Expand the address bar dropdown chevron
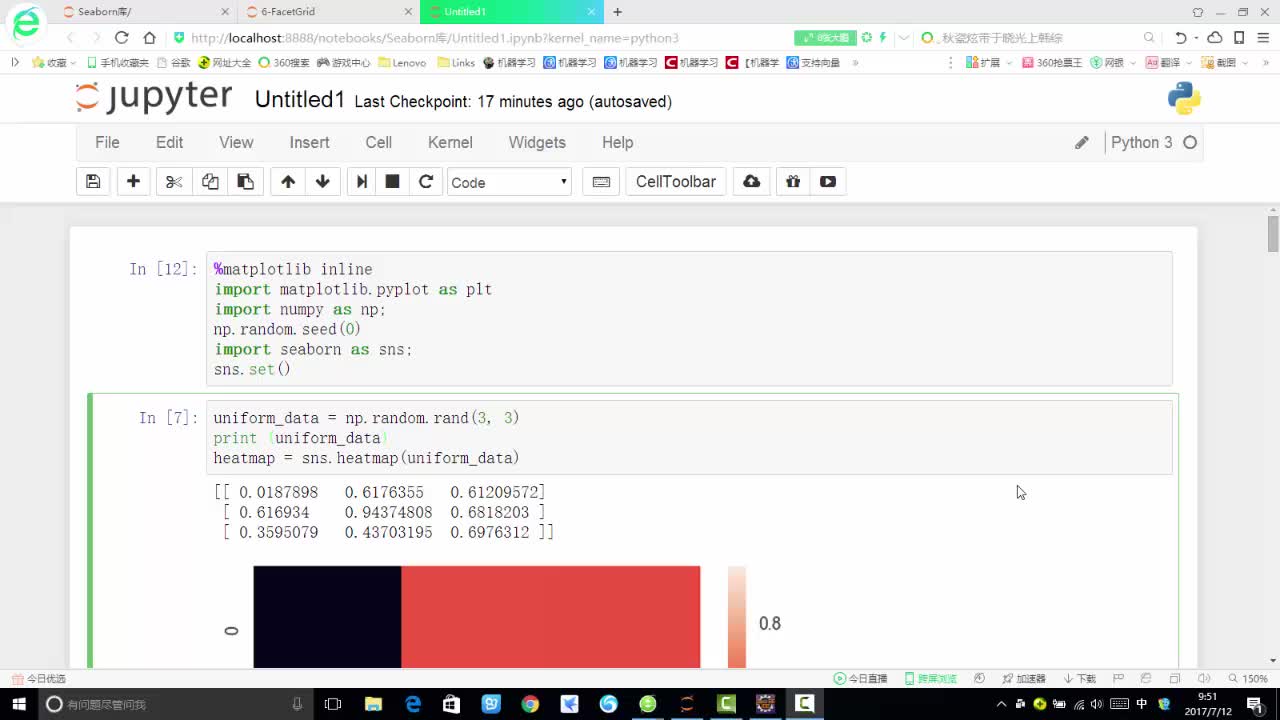This screenshot has height=720, width=1280. [x=904, y=38]
